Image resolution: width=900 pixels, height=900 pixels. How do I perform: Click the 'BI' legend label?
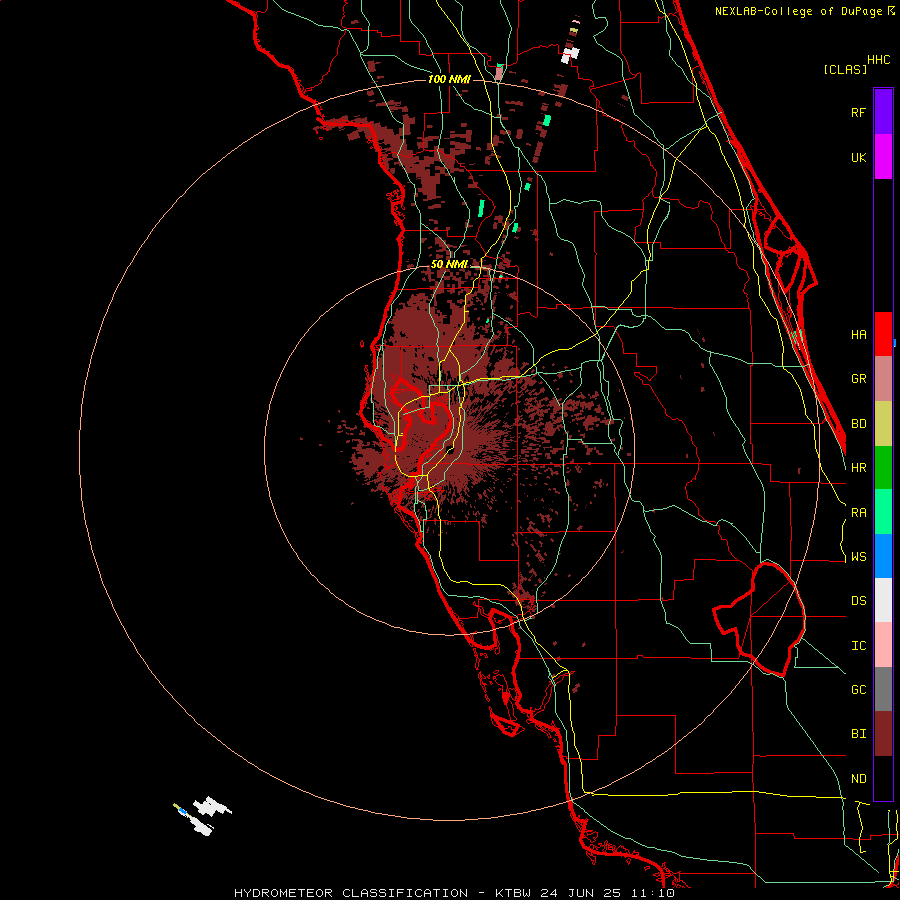point(859,734)
